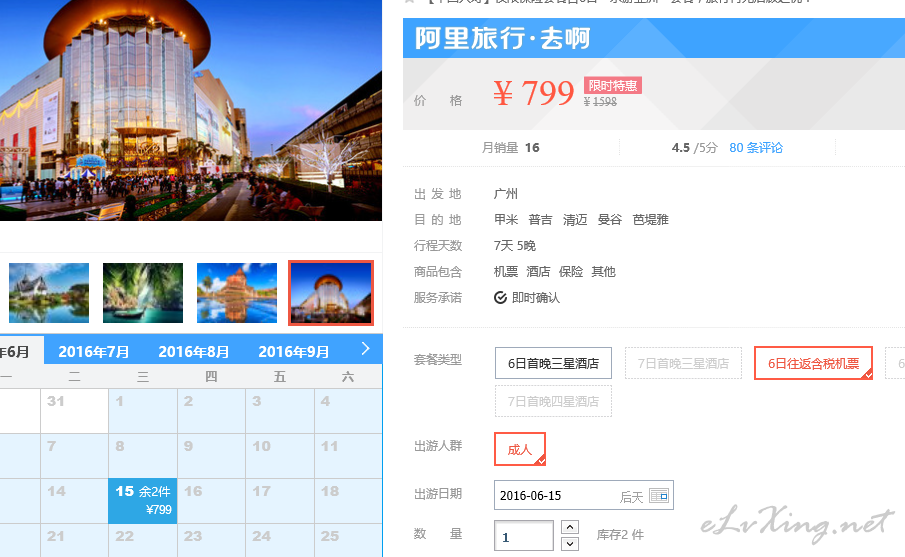Viewport: 905px width, 557px height.
Task: Select the 成人 traveler group option
Action: (x=519, y=449)
